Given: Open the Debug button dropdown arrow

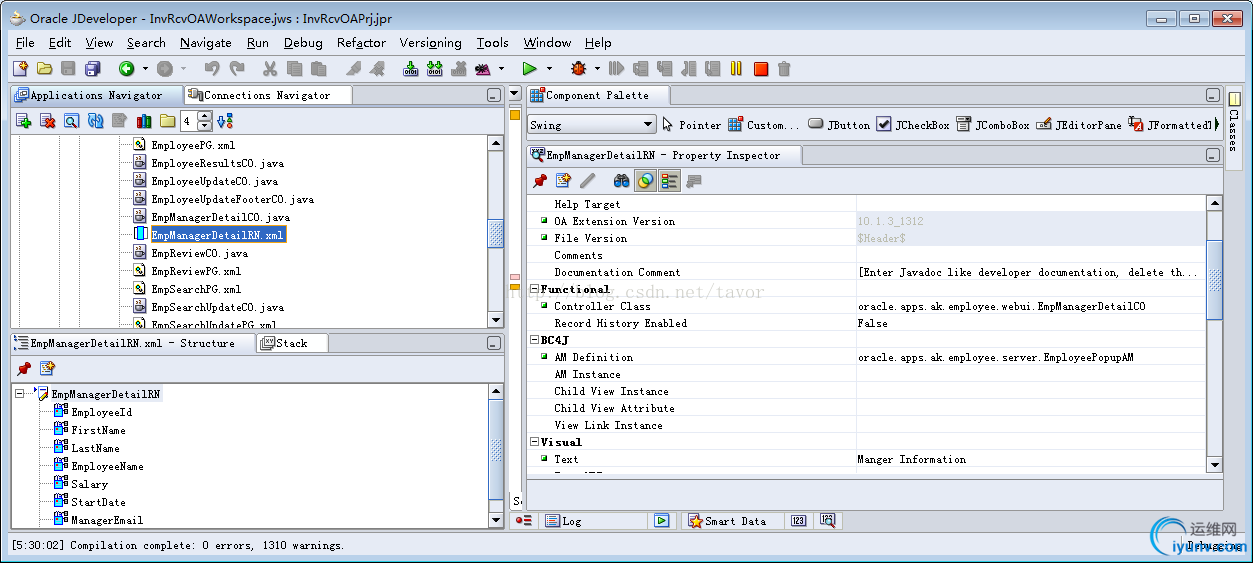Looking at the screenshot, I should (598, 69).
